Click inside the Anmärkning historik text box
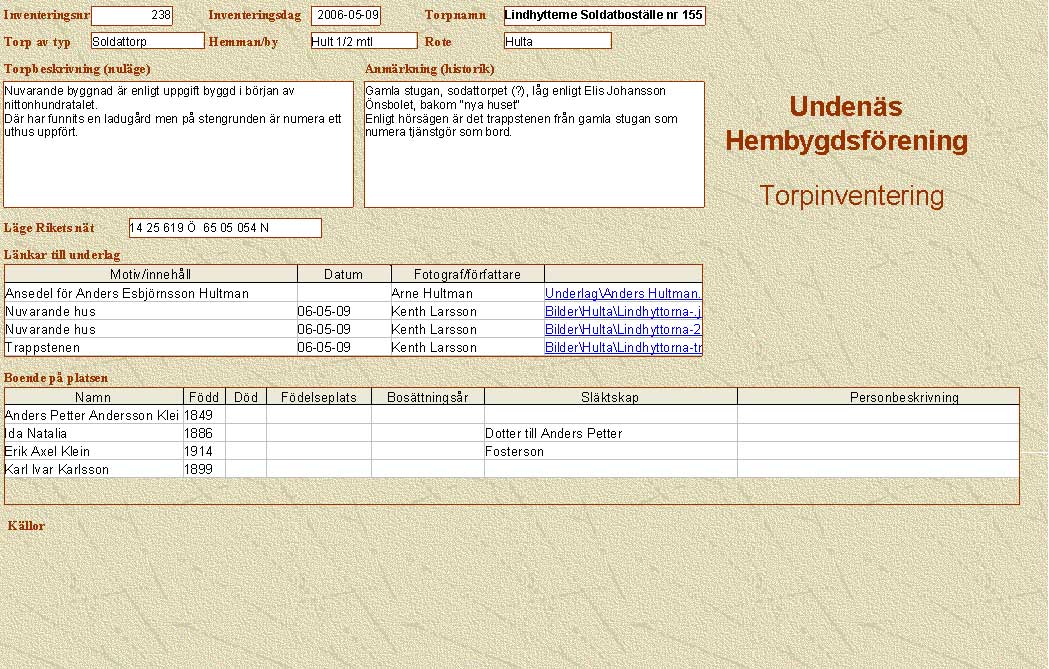Viewport: 1049px width, 669px height. point(534,145)
